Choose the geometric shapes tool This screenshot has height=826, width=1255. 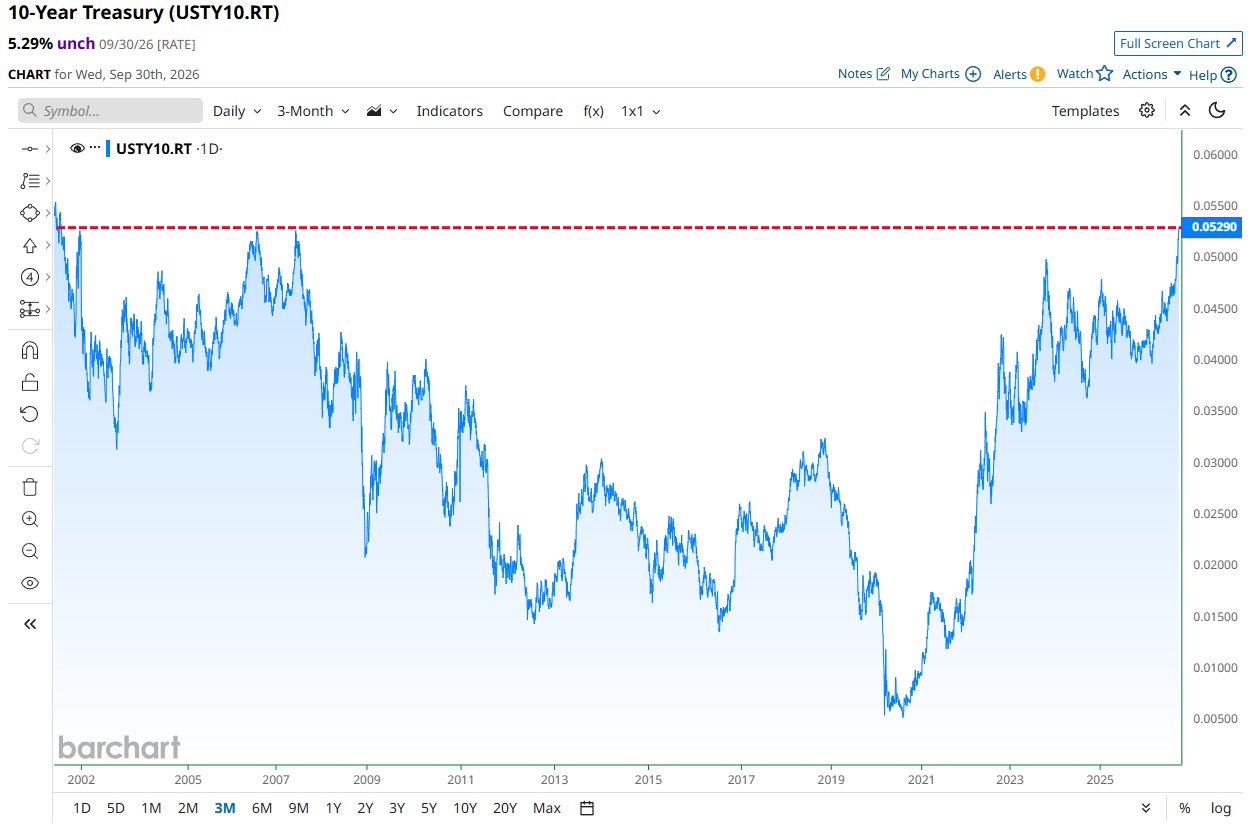(30, 213)
